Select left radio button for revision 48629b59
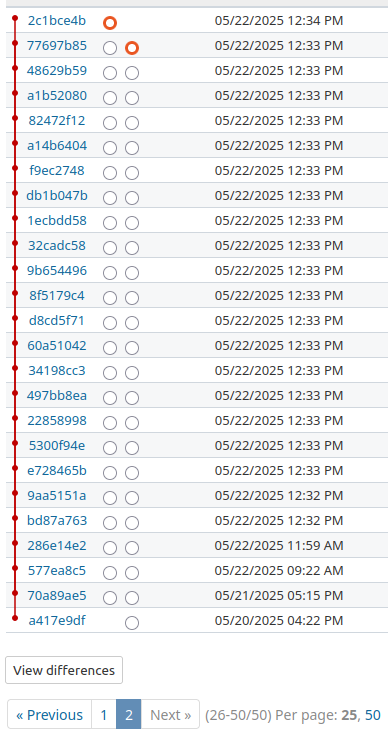The height and width of the screenshot is (733, 388). point(110,73)
